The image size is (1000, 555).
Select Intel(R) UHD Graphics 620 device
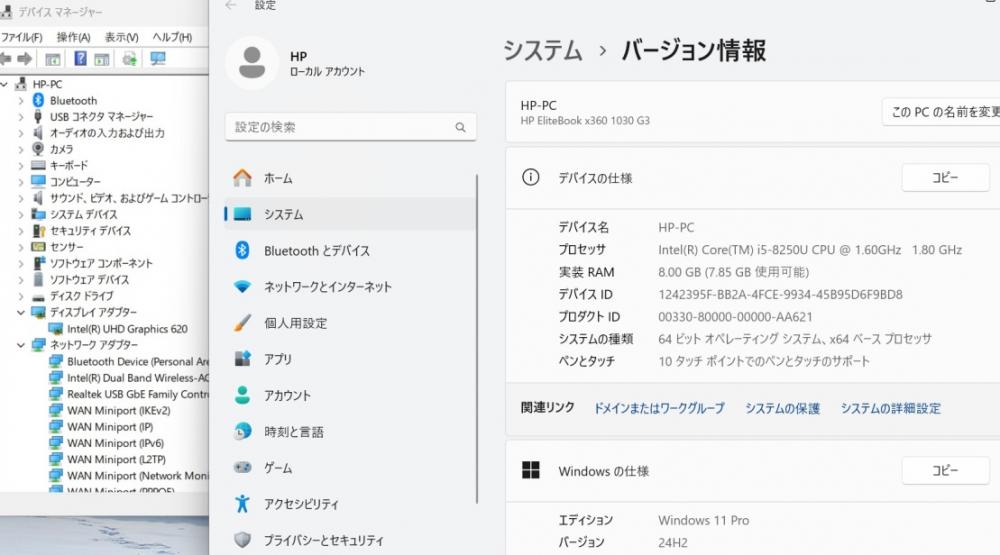coord(127,329)
